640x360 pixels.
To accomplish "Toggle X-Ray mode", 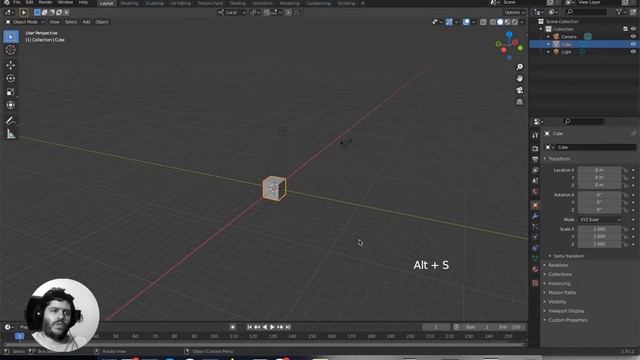I will 483,22.
